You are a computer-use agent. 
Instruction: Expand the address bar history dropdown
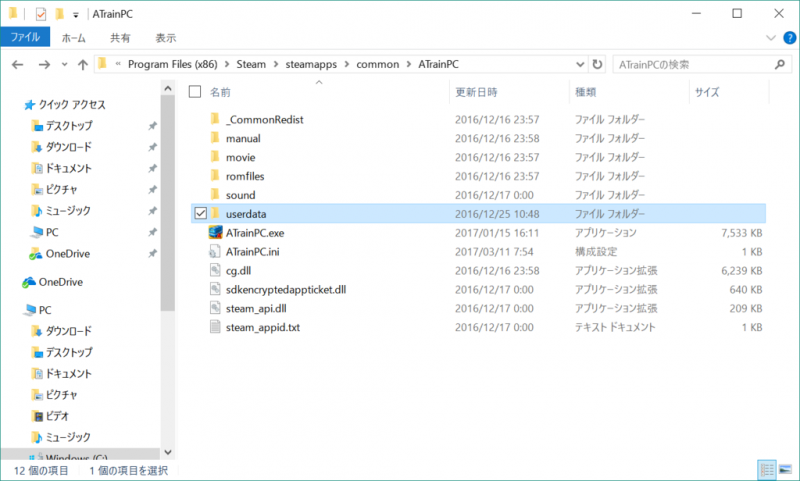580,64
